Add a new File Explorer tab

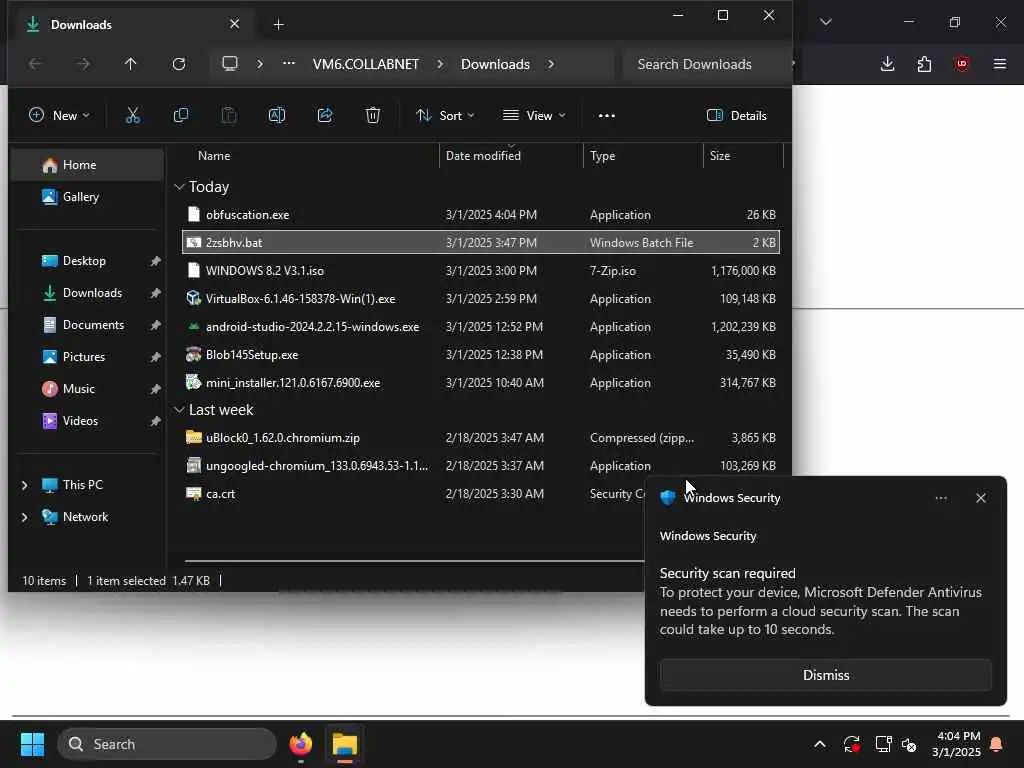point(278,25)
